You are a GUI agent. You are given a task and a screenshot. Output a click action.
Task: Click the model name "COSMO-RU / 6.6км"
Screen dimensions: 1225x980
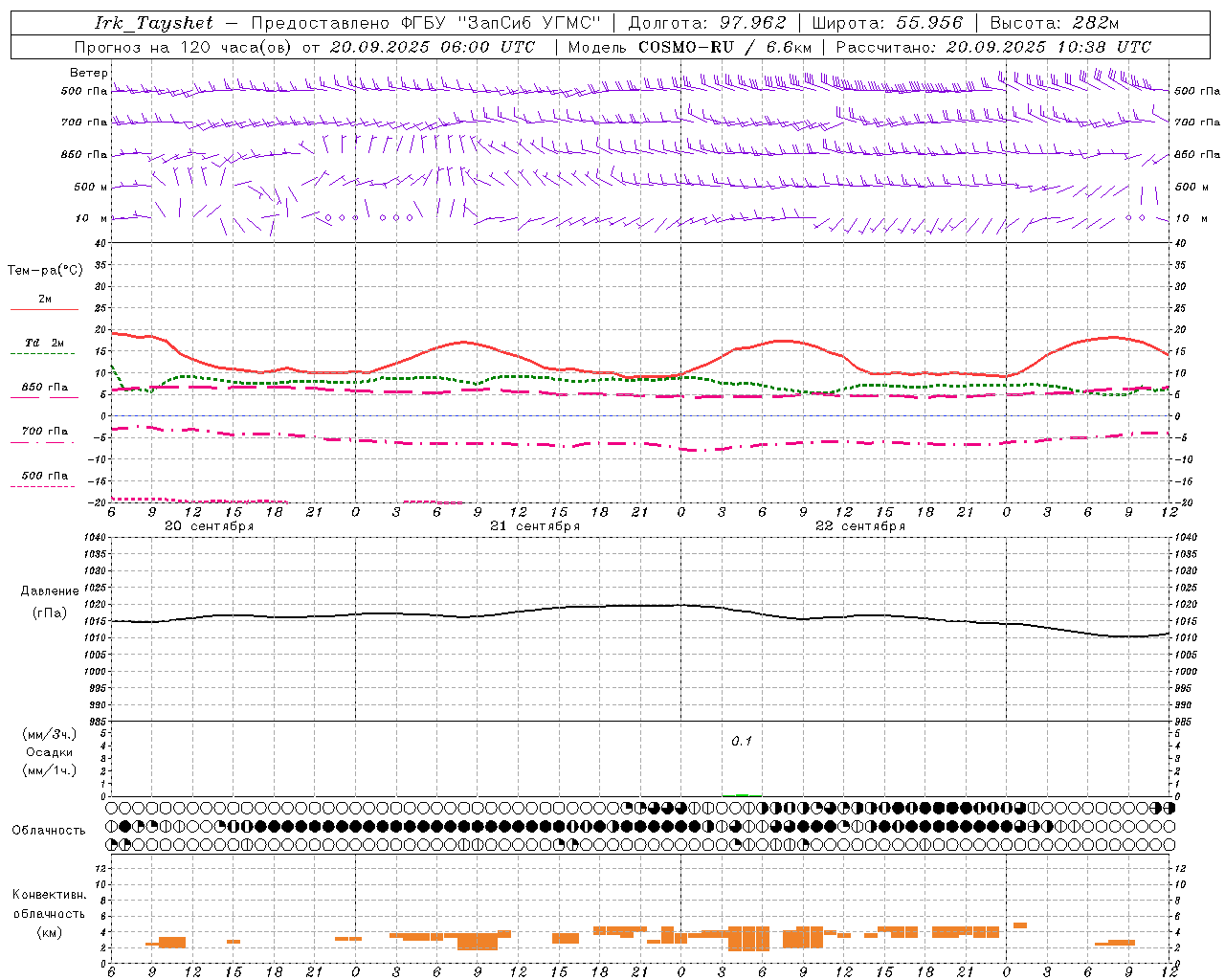point(725,47)
